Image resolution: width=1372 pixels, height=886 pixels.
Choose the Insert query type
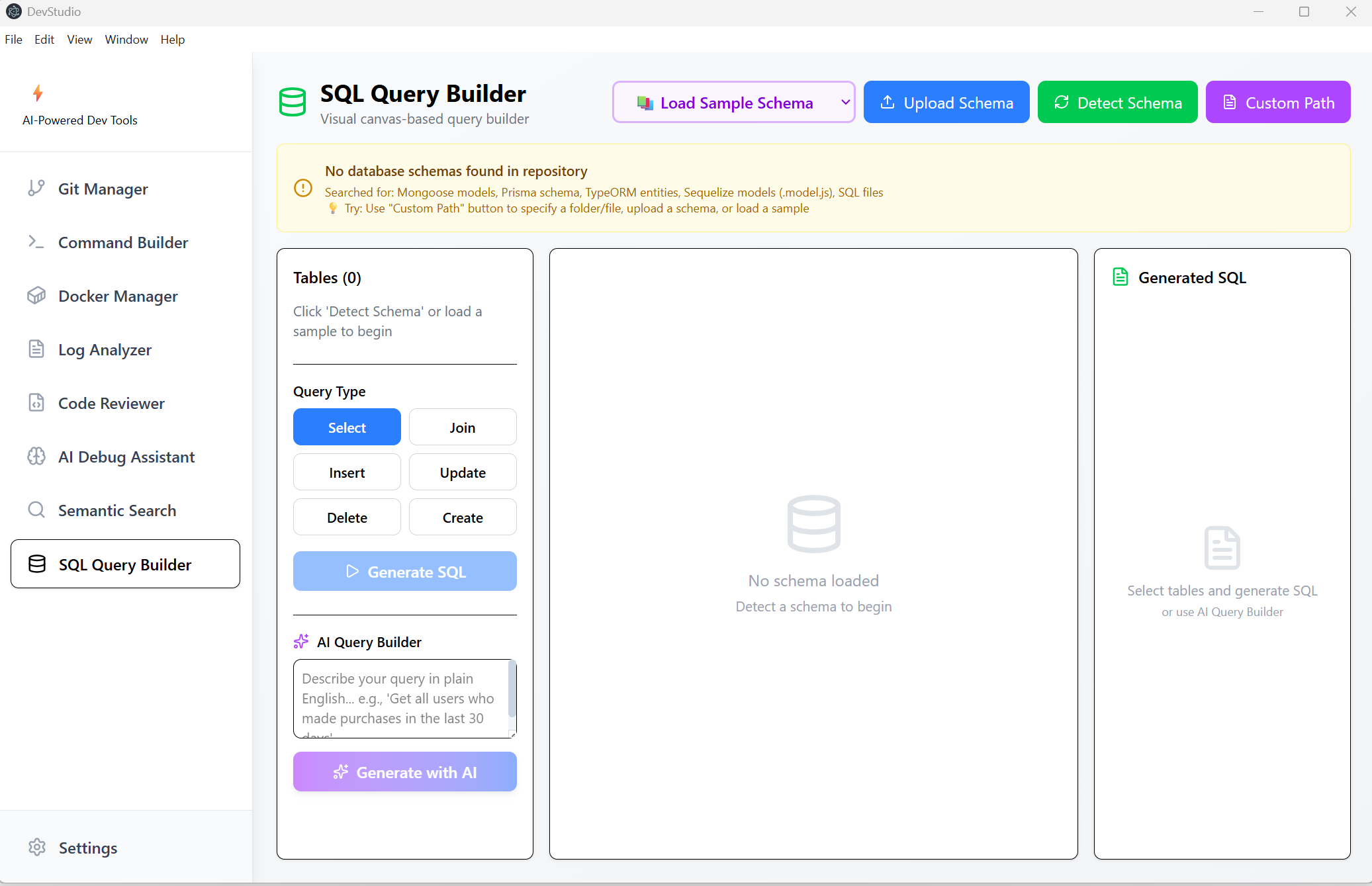coord(347,472)
